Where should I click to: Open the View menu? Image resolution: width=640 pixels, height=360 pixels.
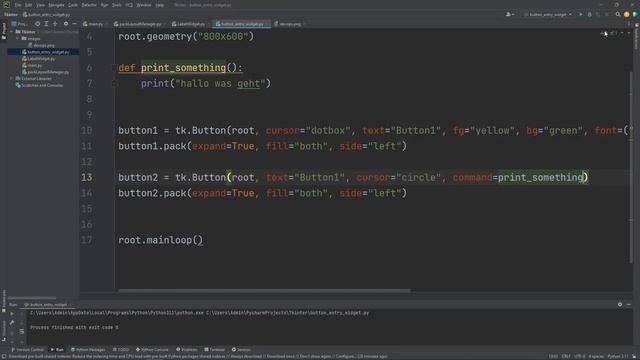click(40, 5)
